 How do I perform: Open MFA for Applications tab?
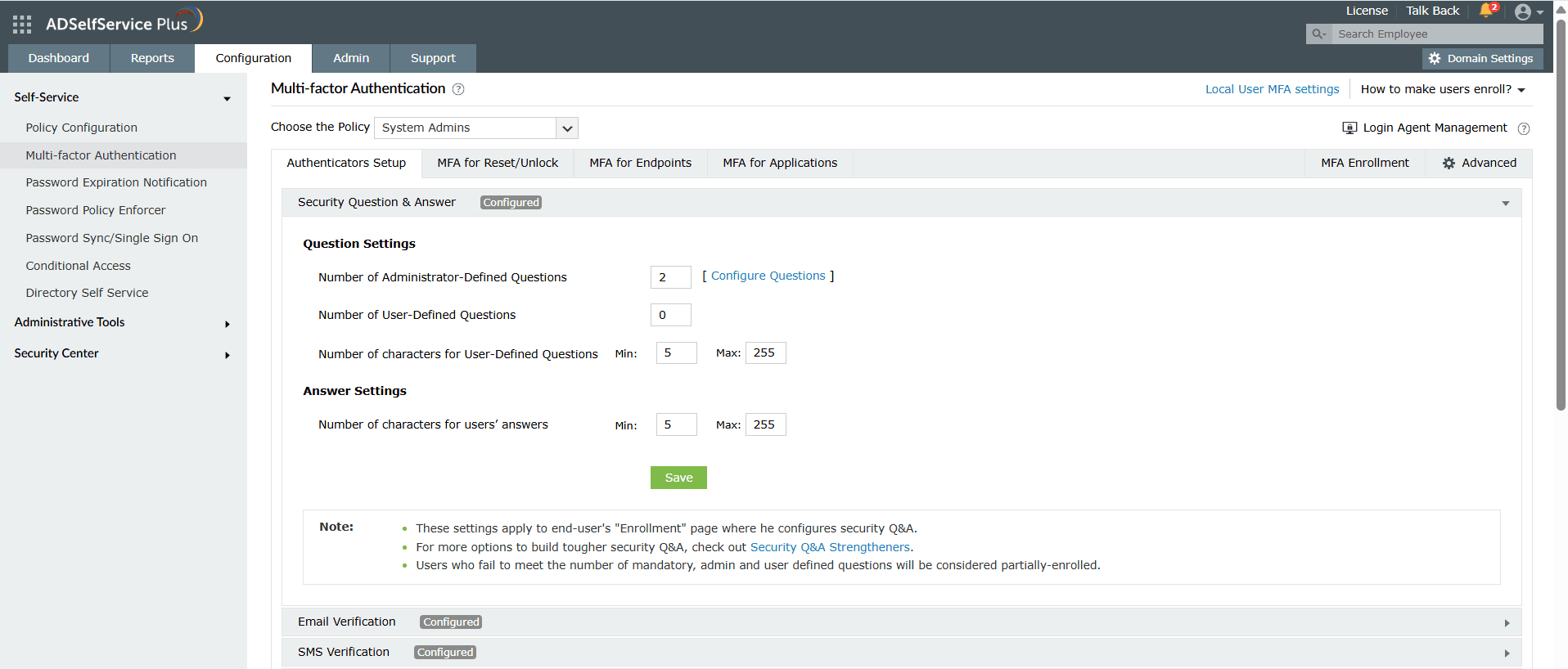pos(780,164)
